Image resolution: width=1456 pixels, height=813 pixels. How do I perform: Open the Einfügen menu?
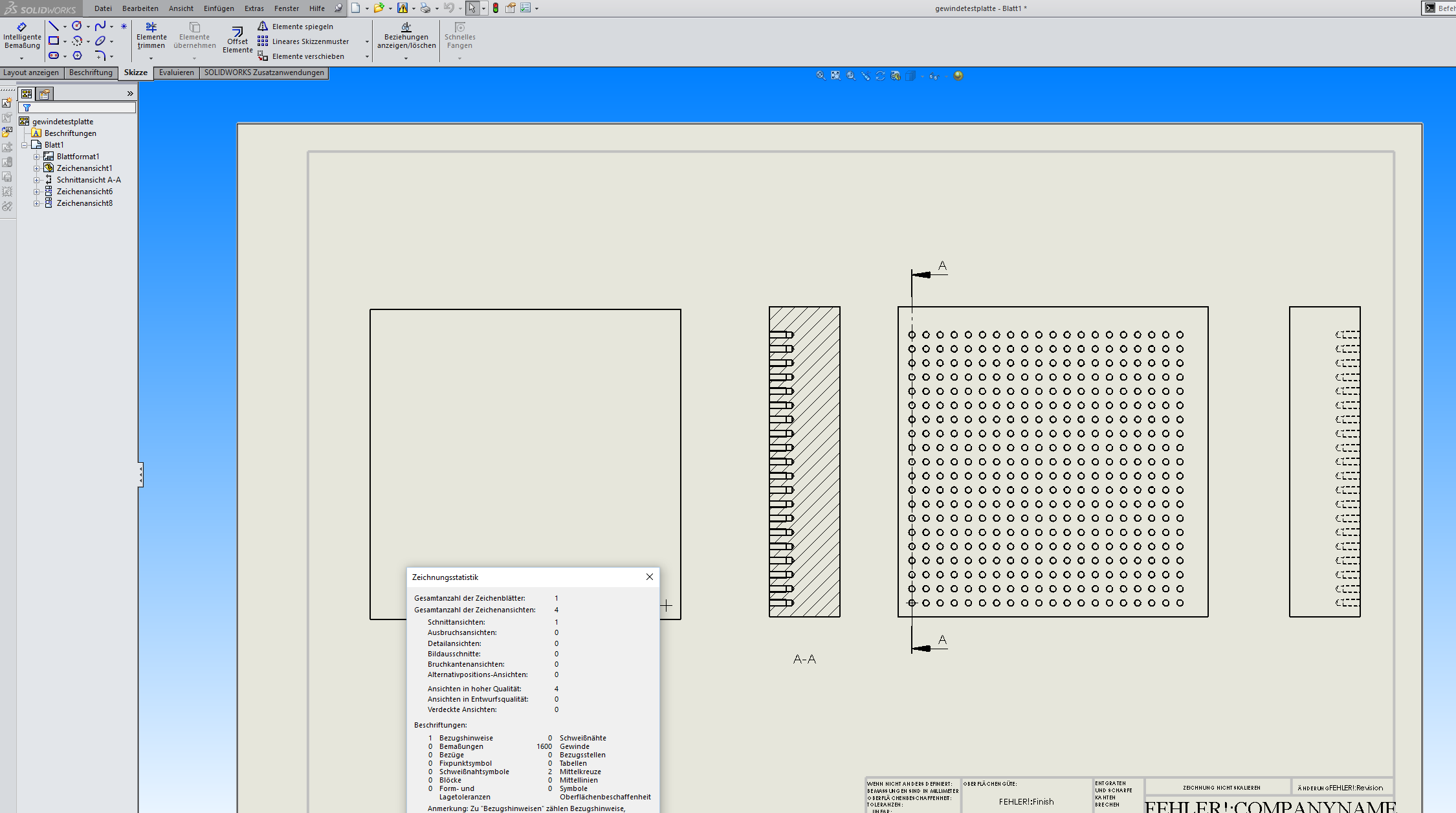pos(219,8)
